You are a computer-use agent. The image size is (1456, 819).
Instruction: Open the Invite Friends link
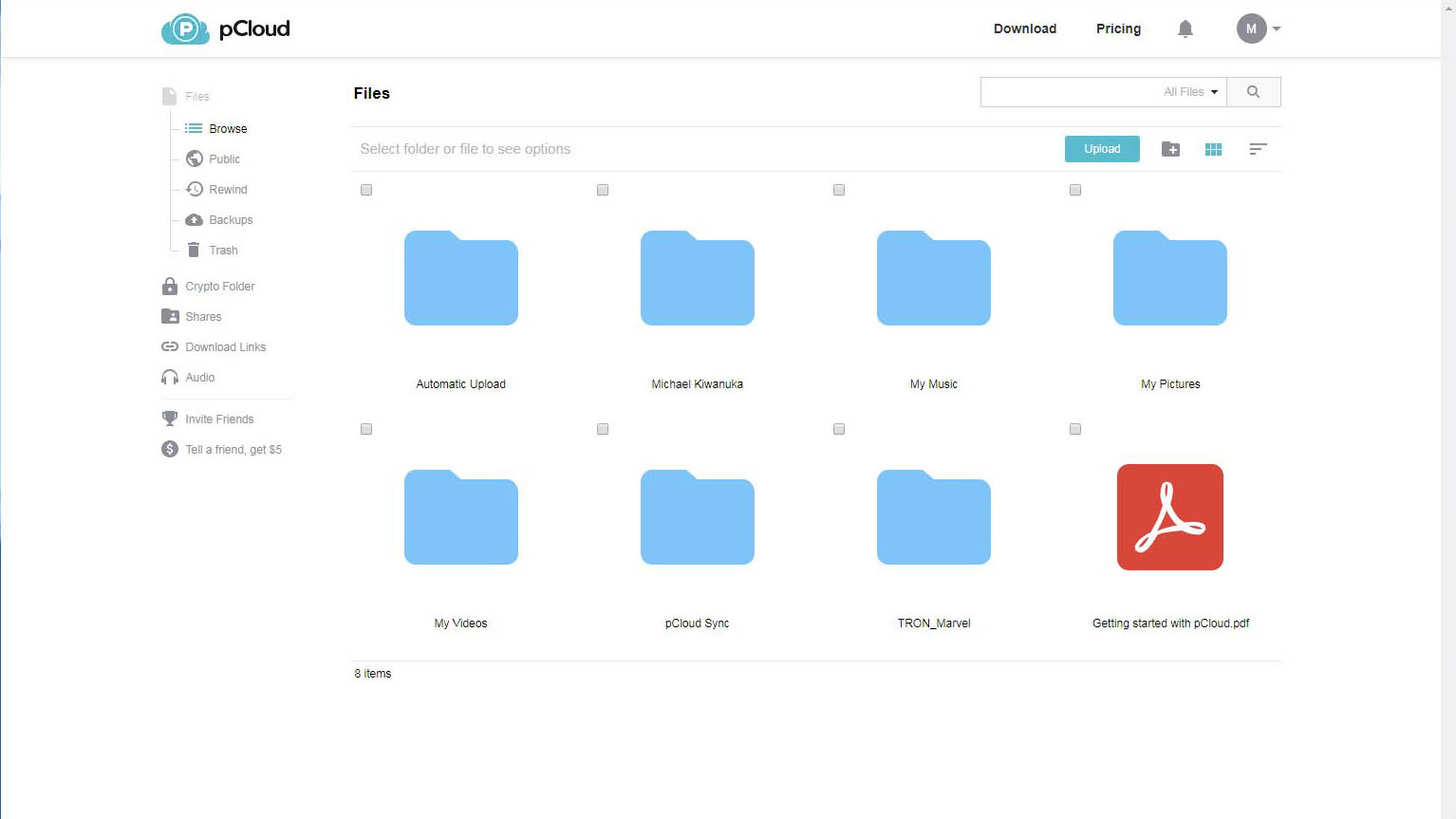click(219, 419)
